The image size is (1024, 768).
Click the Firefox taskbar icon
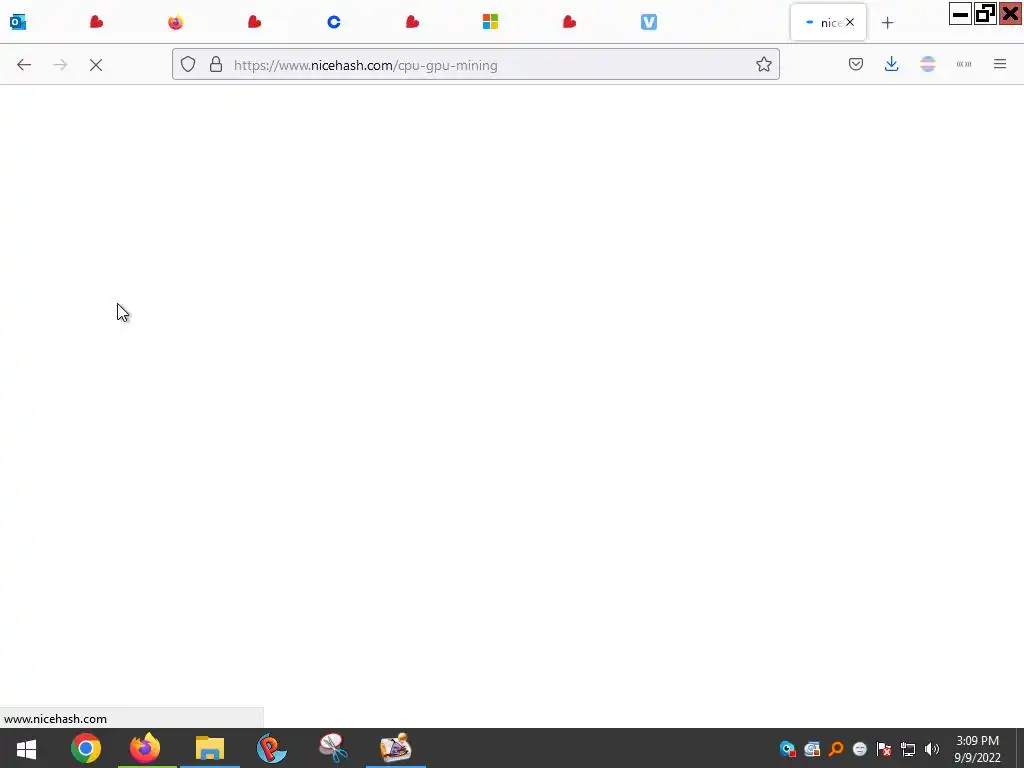click(x=145, y=748)
